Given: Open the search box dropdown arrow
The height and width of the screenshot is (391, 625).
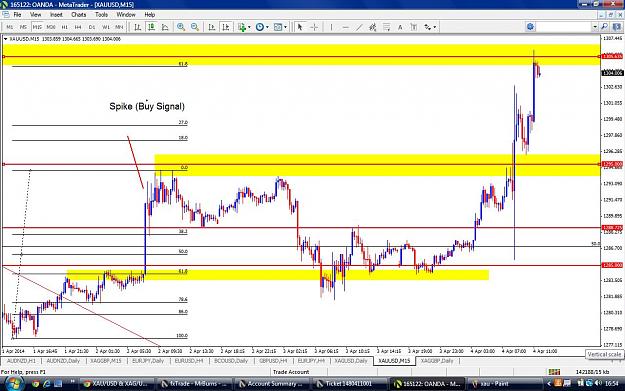Looking at the screenshot, I should [x=595, y=27].
